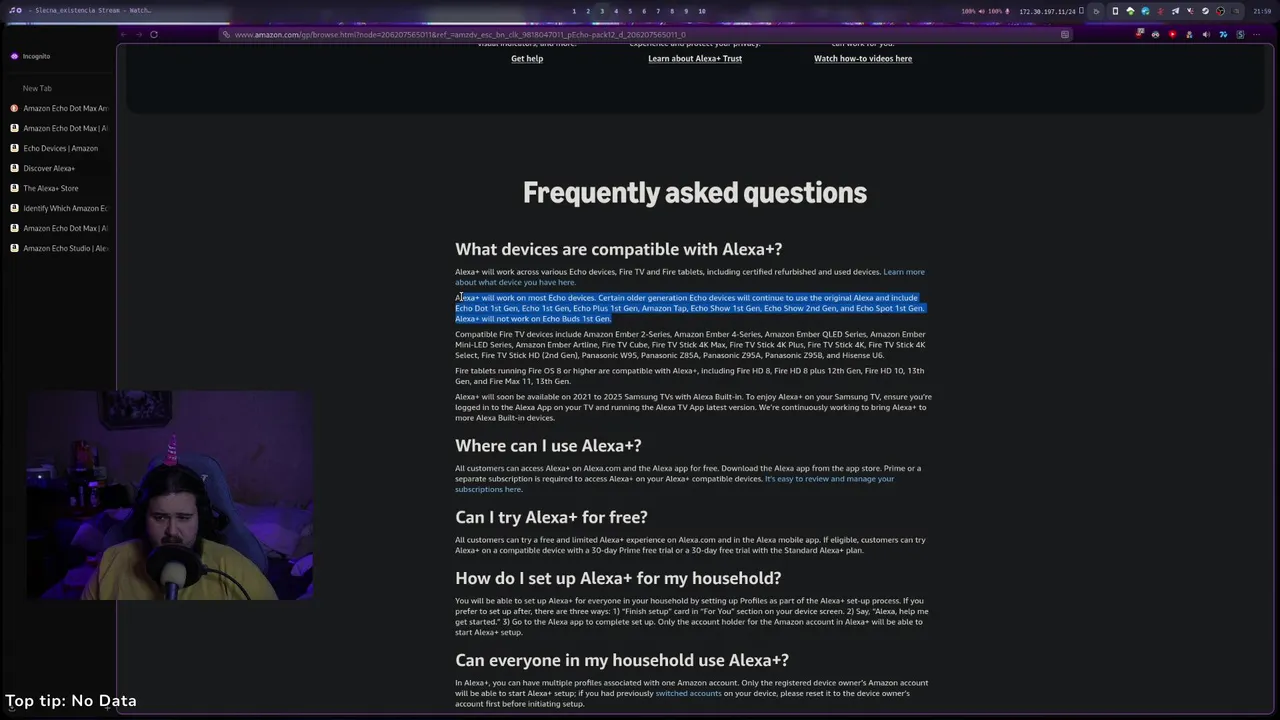Image resolution: width=1280 pixels, height=720 pixels.
Task: Click the speaker extension icon in browser toolbar
Action: point(1206,34)
